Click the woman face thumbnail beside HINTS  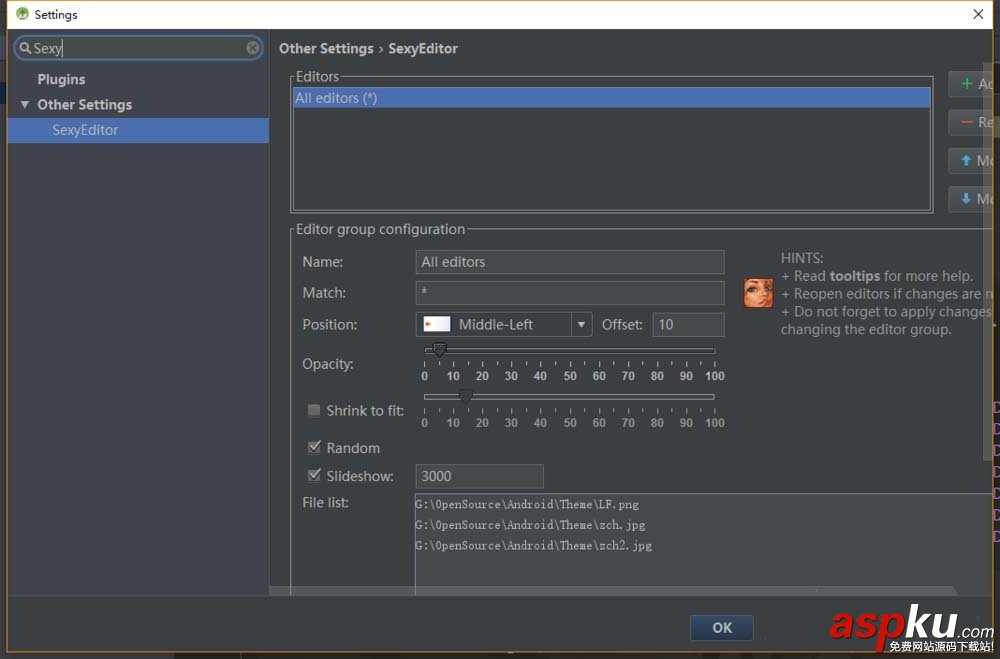(x=757, y=293)
